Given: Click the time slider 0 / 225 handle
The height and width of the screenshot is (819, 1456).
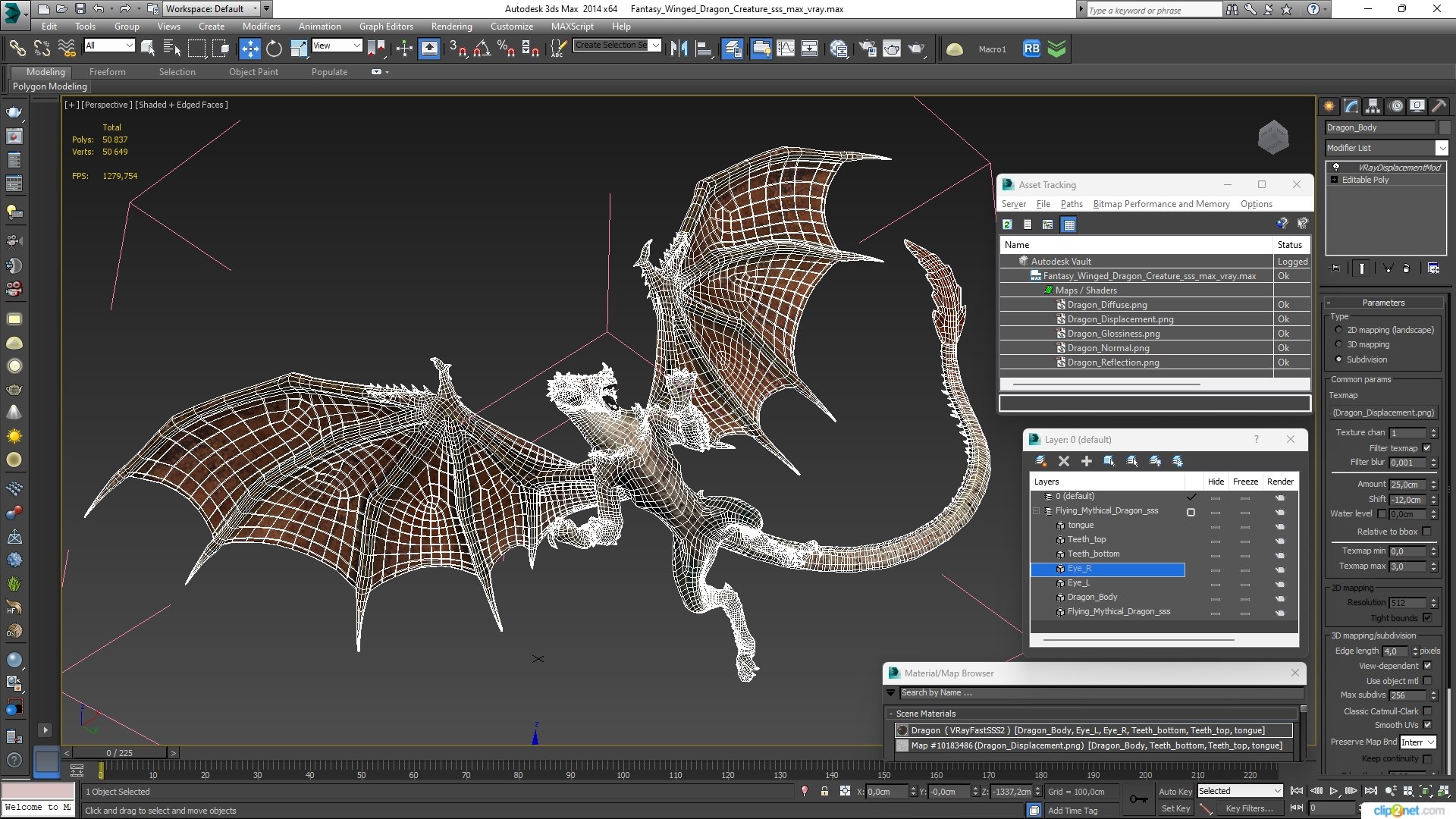Looking at the screenshot, I should pos(119,753).
